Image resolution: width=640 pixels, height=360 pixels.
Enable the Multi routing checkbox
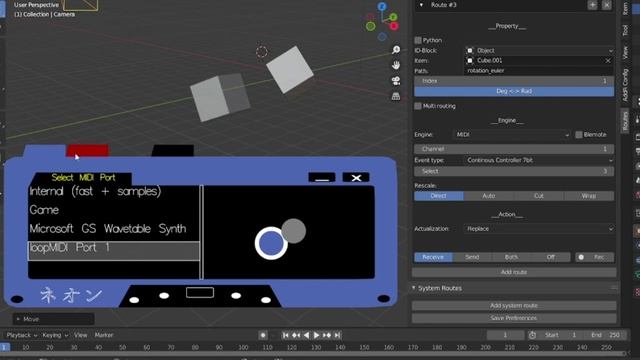pos(418,106)
